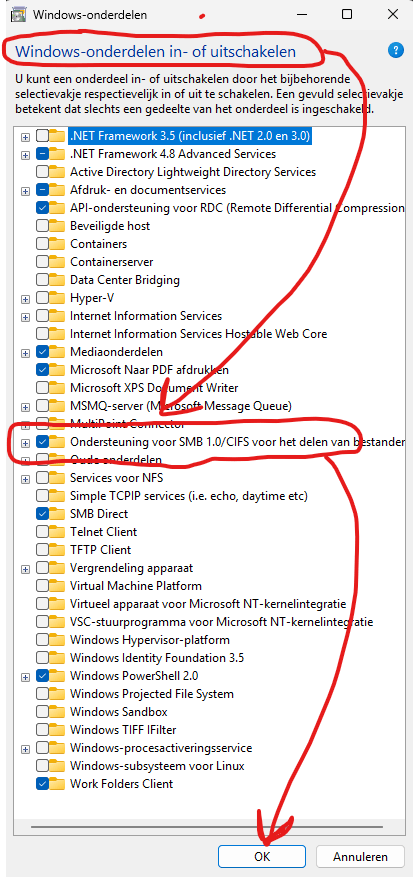This screenshot has height=877, width=413.
Task: Click the Virtual Machine Platform folder icon
Action: [57, 586]
